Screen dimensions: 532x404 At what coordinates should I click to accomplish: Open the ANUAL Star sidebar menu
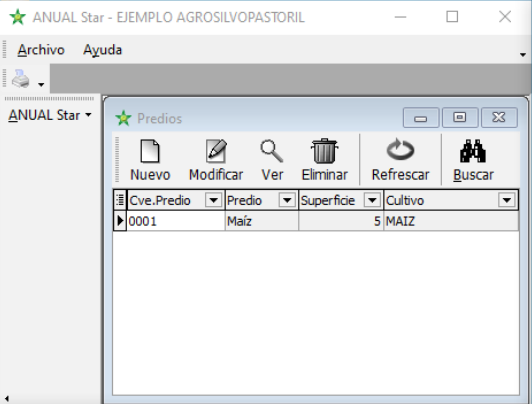tap(50, 115)
